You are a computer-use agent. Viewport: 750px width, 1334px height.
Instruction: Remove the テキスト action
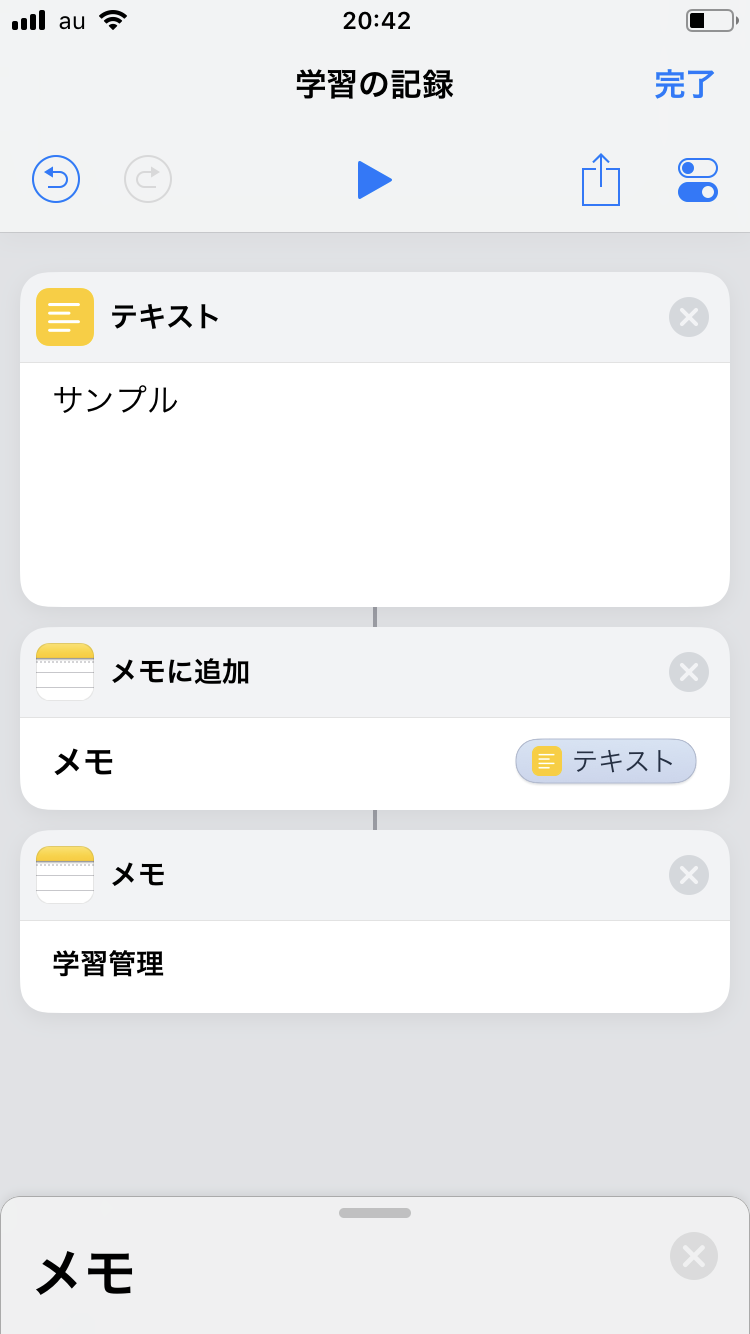[689, 317]
